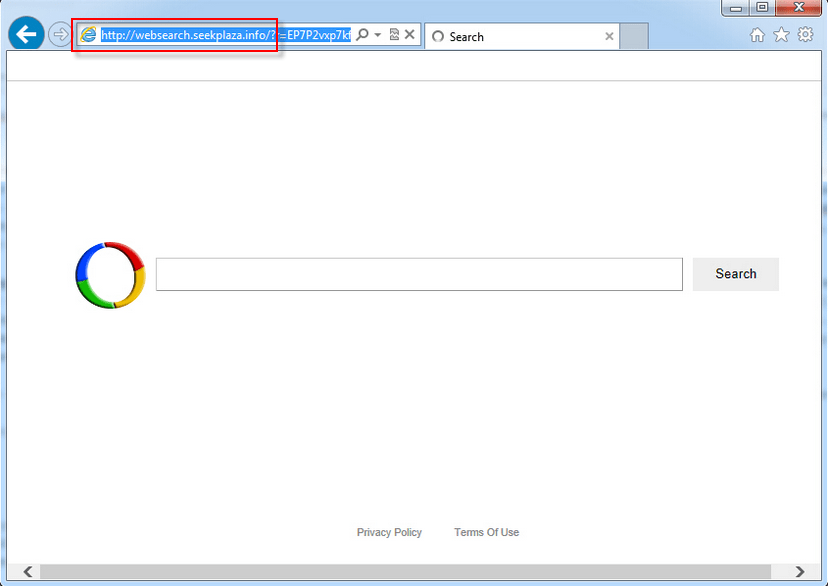Go back with the blue Back arrow
This screenshot has width=828, height=586.
click(x=26, y=34)
